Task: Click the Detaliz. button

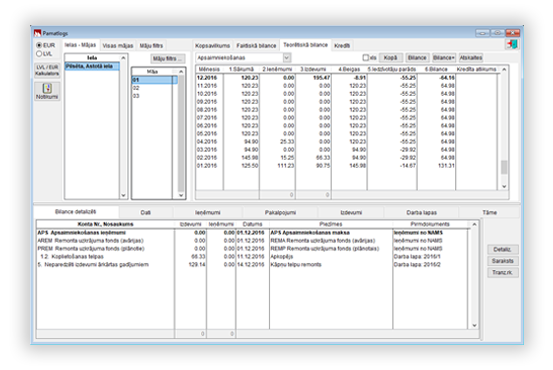Action: coord(503,249)
